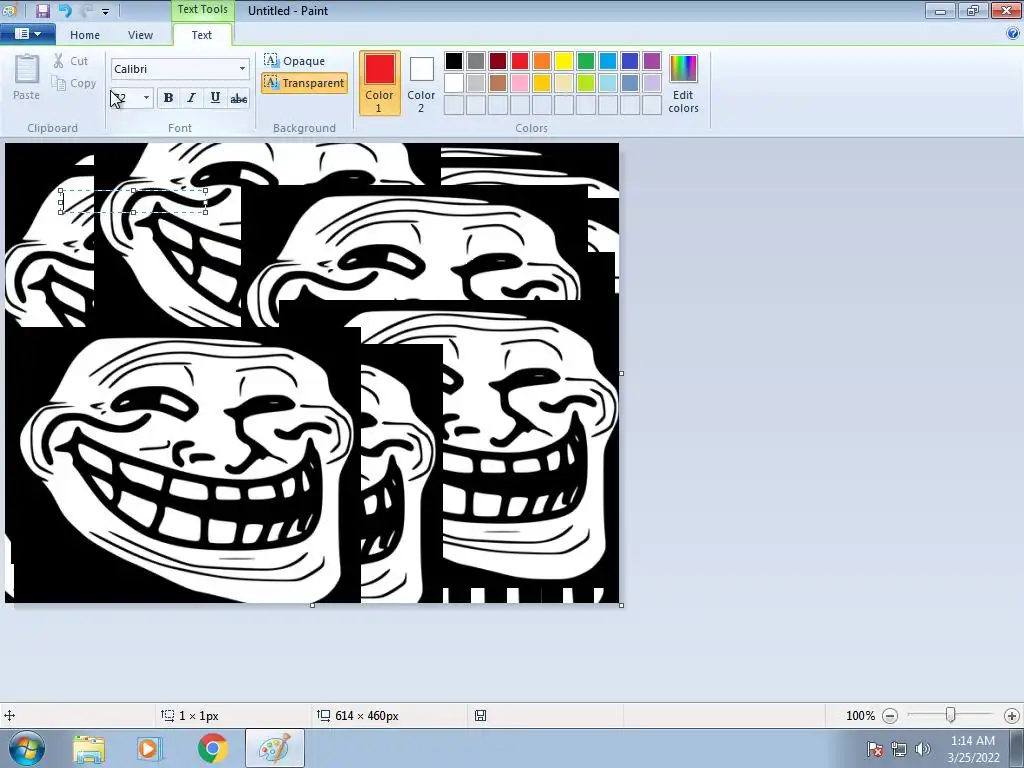Pick the purple color swatch
Screen dimensions: 1024x768
coord(652,61)
